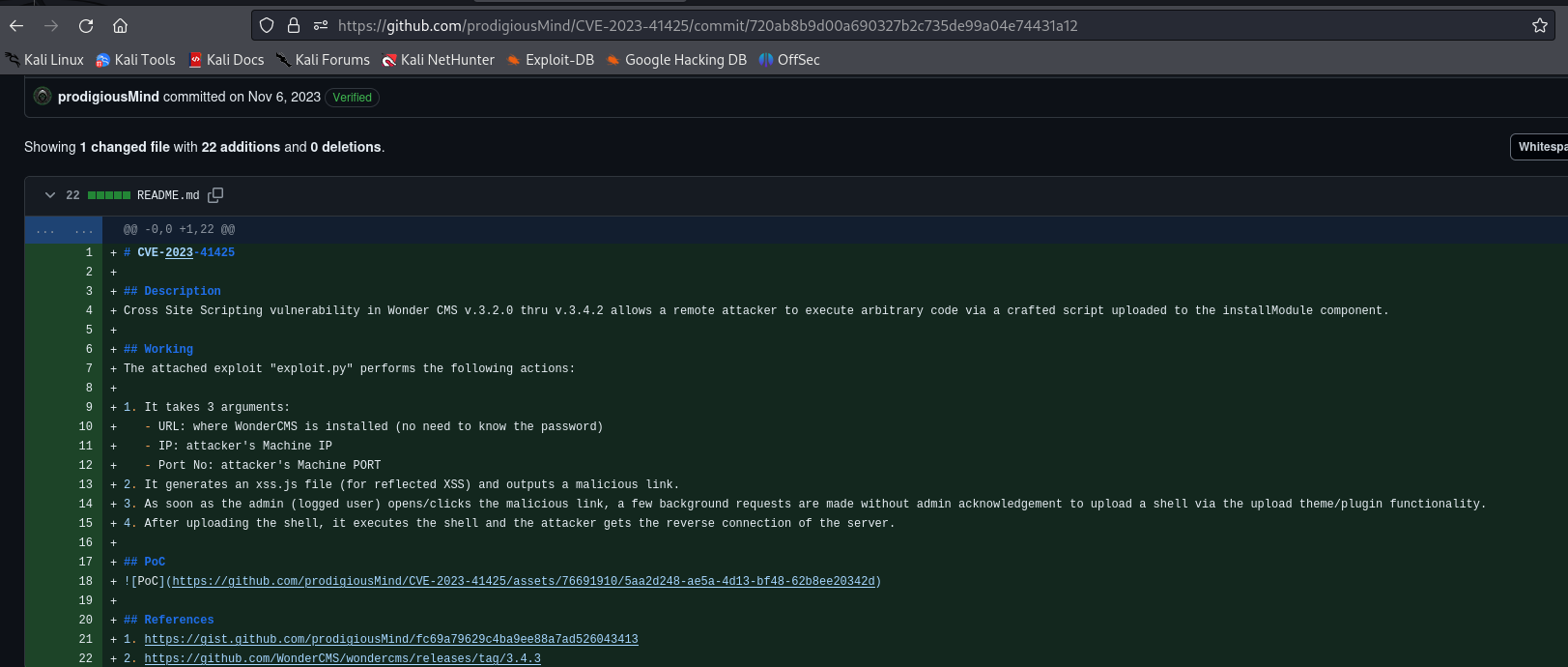Select line number 12 in diff
This screenshot has width=1568, height=667.
[85, 465]
